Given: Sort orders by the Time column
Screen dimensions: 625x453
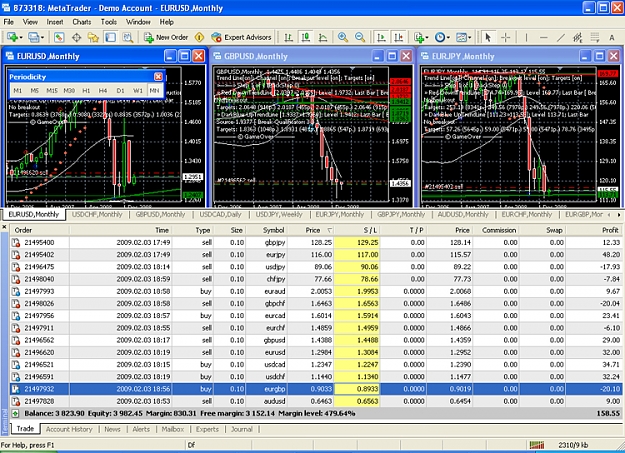Looking at the screenshot, I should pyautogui.click(x=121, y=230).
